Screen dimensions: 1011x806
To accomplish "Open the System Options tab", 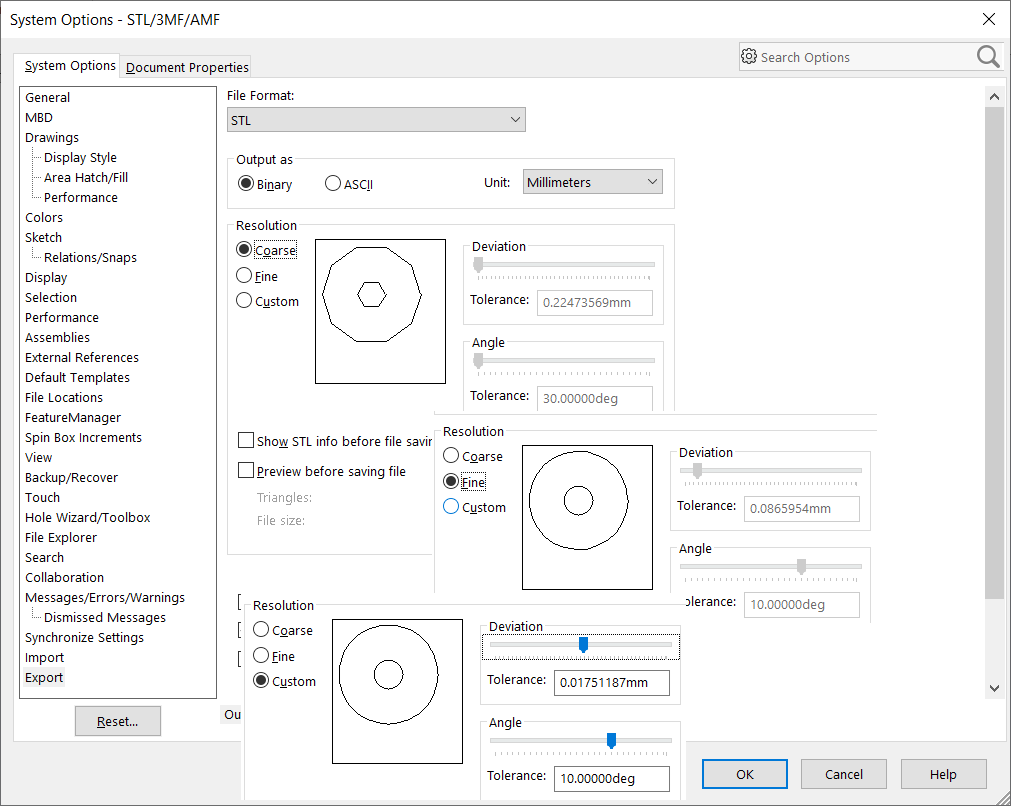I will pos(70,66).
